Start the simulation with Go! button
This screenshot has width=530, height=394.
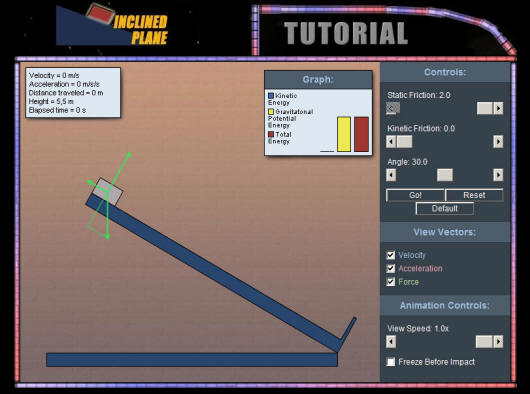(x=415, y=195)
